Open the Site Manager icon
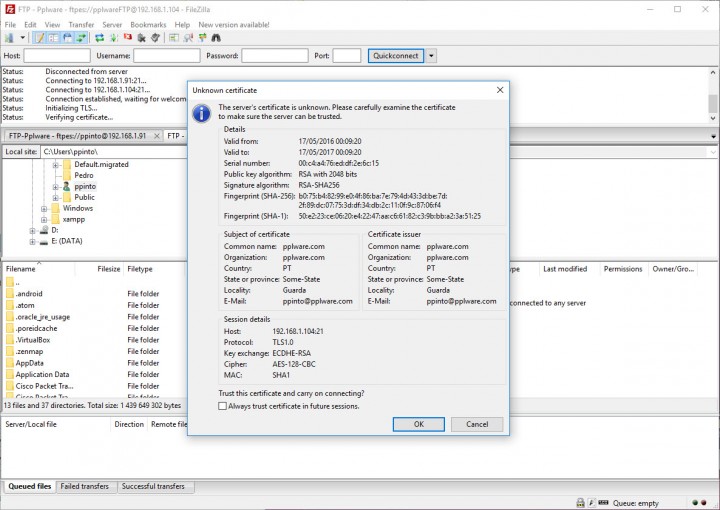720x510 pixels. pos(10,38)
